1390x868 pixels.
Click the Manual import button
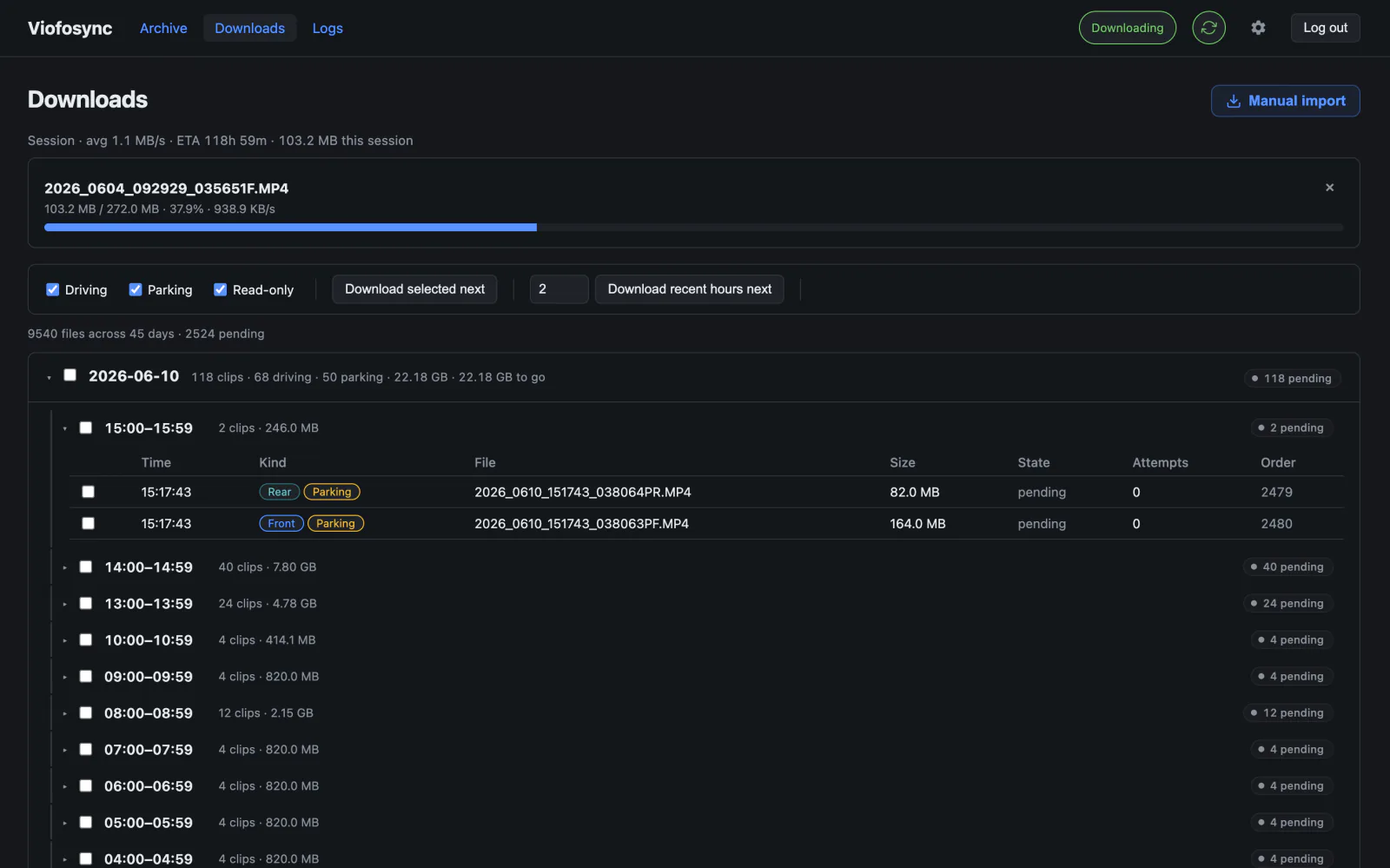point(1286,101)
